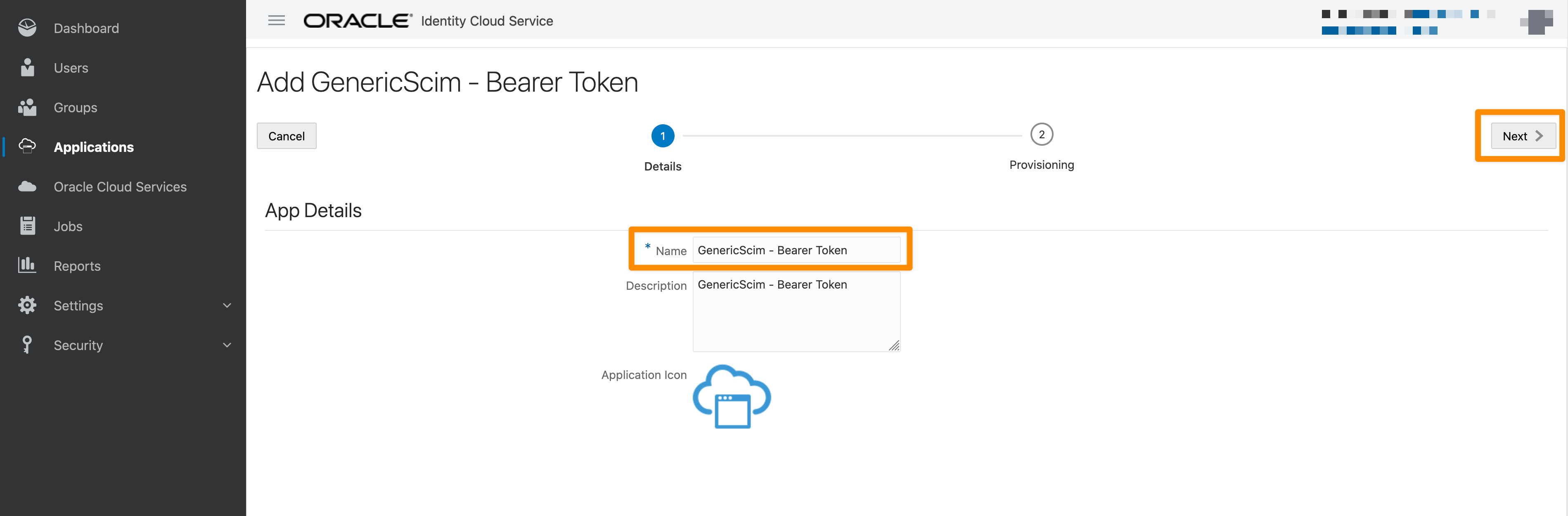Toggle the hamburger navigation menu
Viewport: 1568px width, 516px height.
[x=276, y=21]
